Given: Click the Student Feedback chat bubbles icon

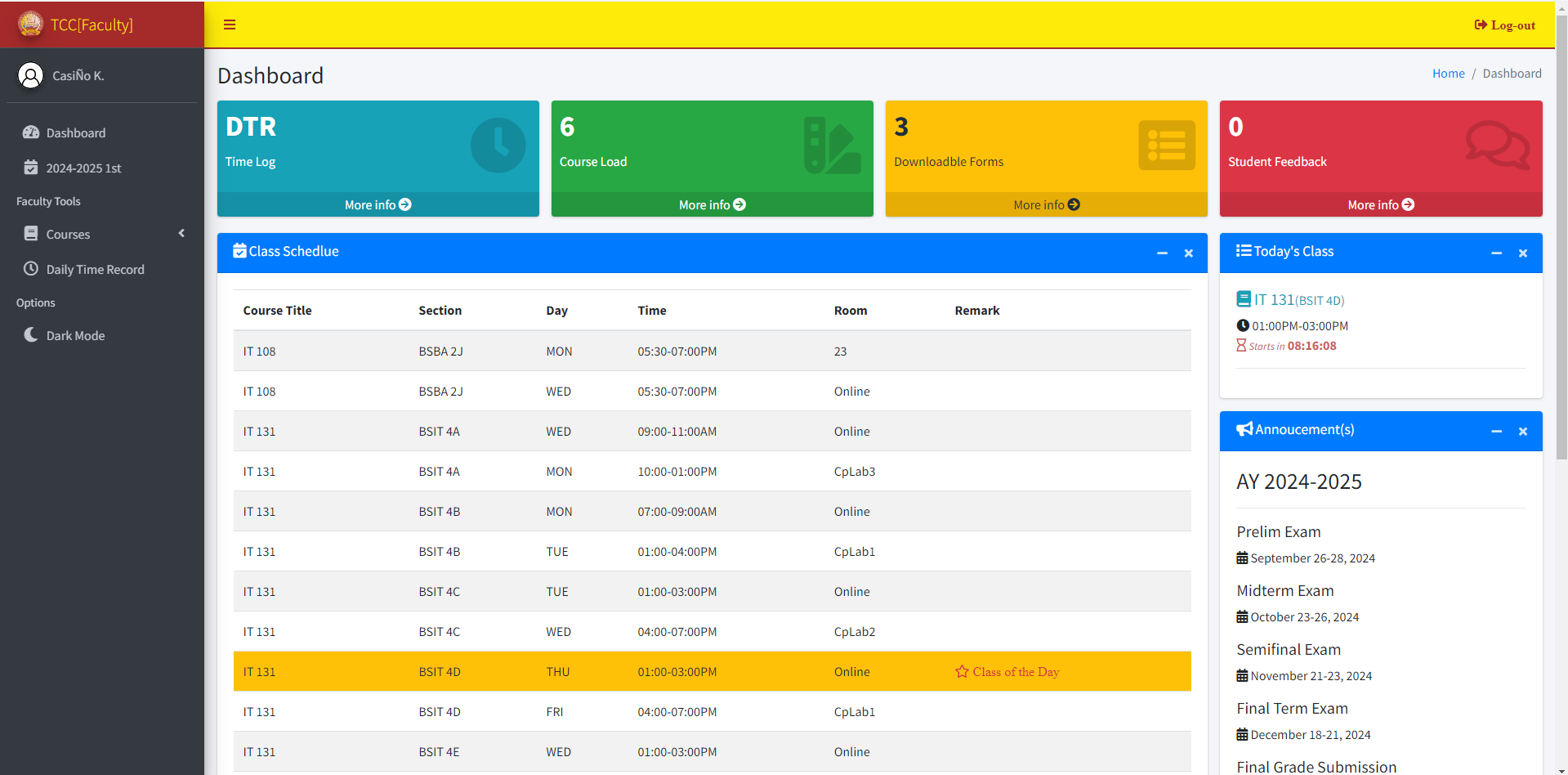Looking at the screenshot, I should (1497, 146).
